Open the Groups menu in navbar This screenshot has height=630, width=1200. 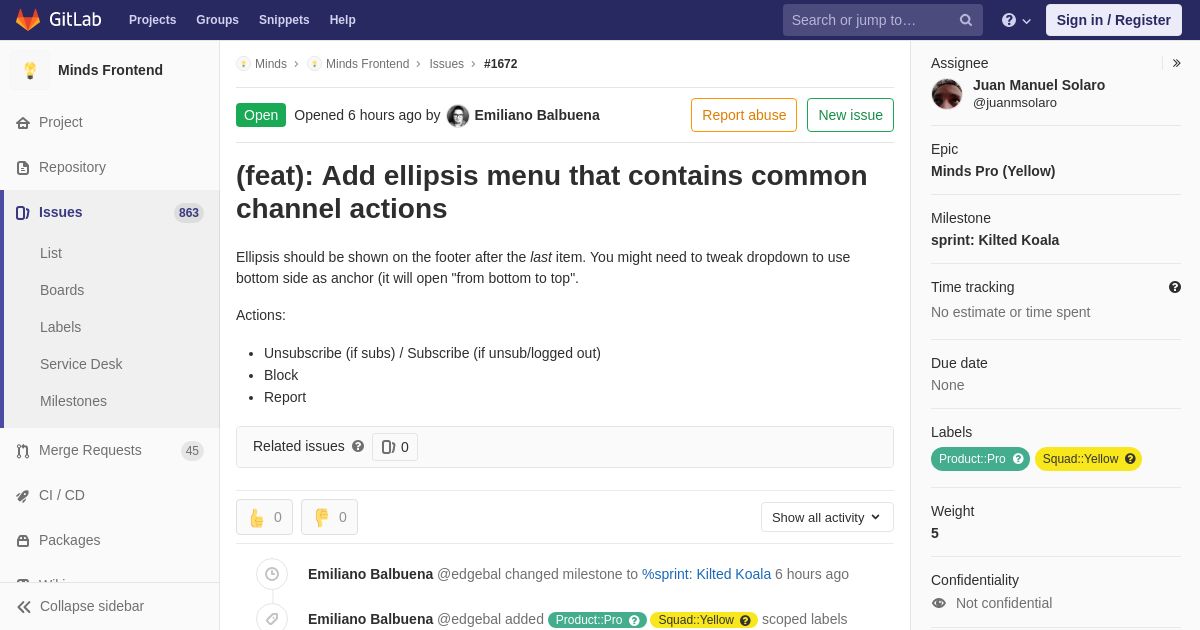(x=217, y=20)
